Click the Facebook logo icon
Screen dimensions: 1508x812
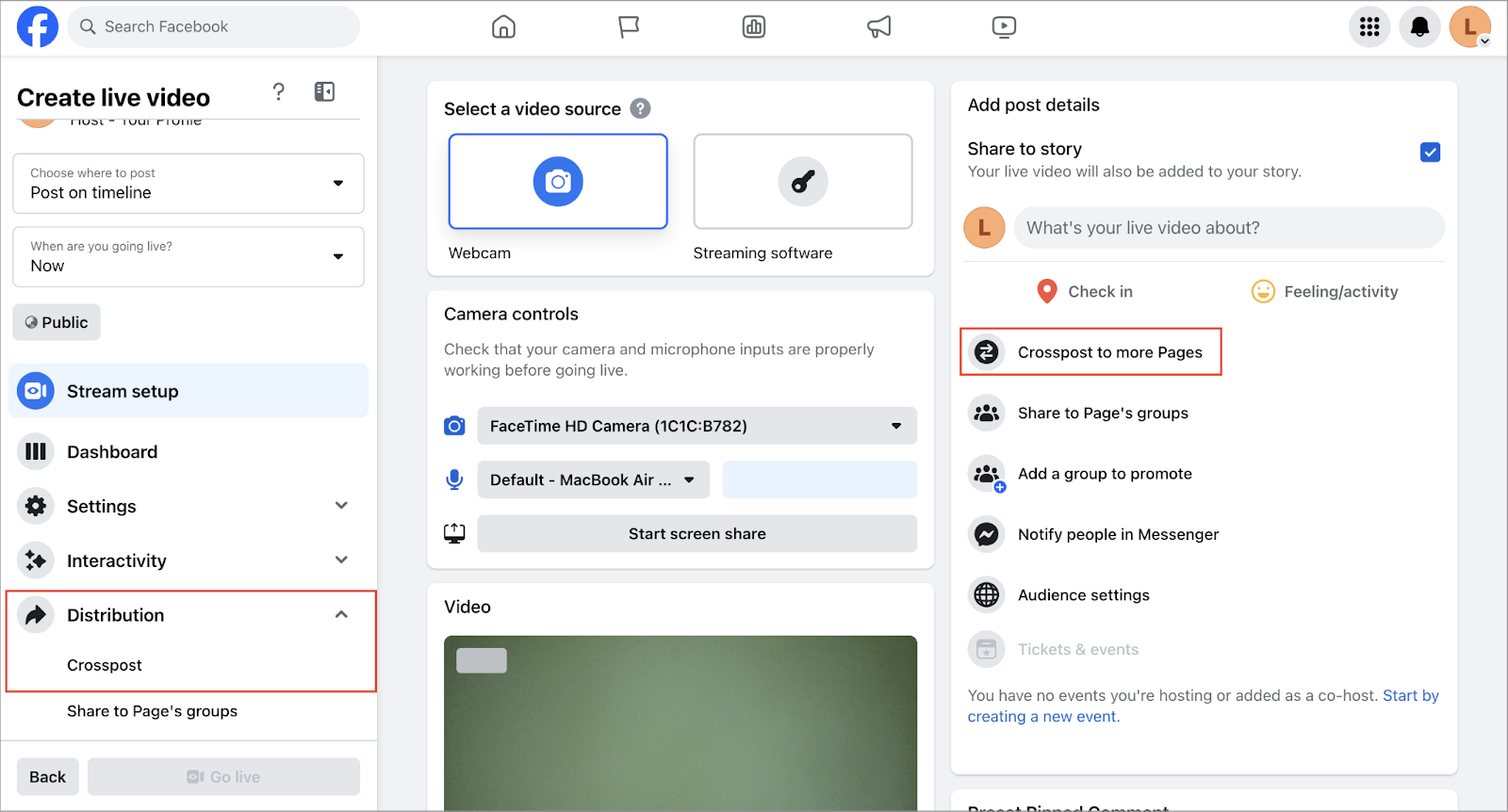click(x=38, y=26)
